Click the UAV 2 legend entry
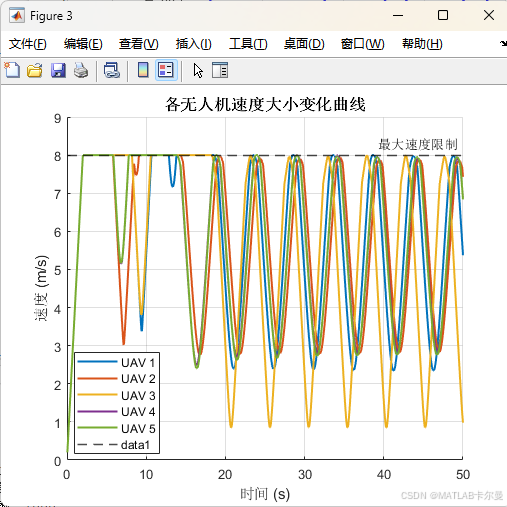The image size is (507, 507). pyautogui.click(x=116, y=379)
